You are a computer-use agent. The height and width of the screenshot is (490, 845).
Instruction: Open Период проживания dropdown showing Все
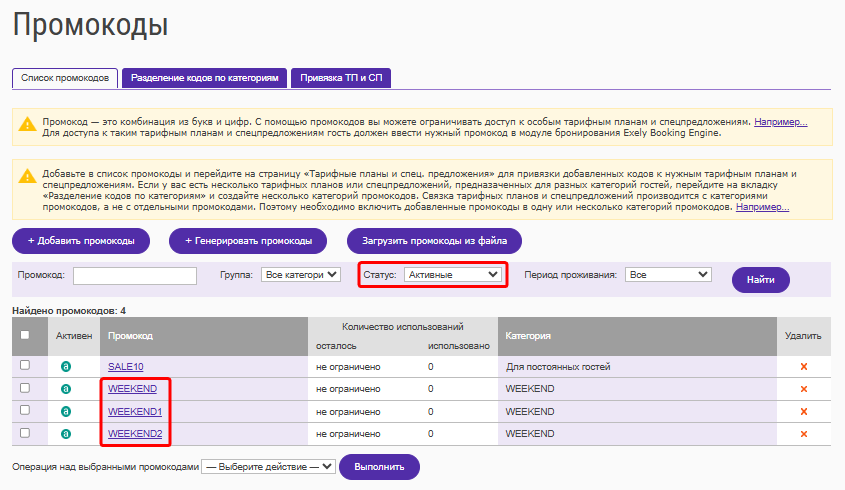pos(668,275)
